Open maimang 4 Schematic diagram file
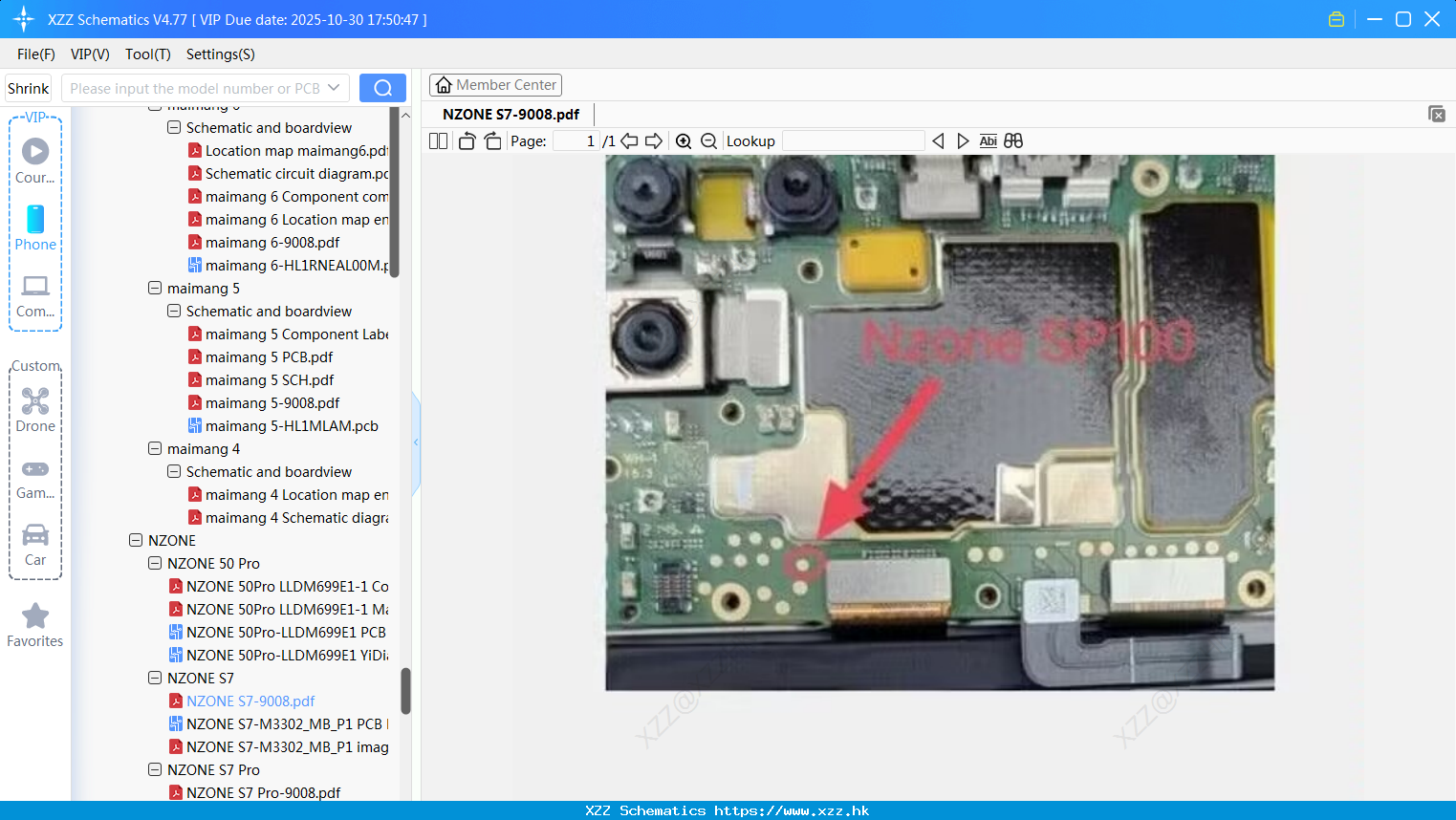1456x820 pixels. (x=288, y=517)
